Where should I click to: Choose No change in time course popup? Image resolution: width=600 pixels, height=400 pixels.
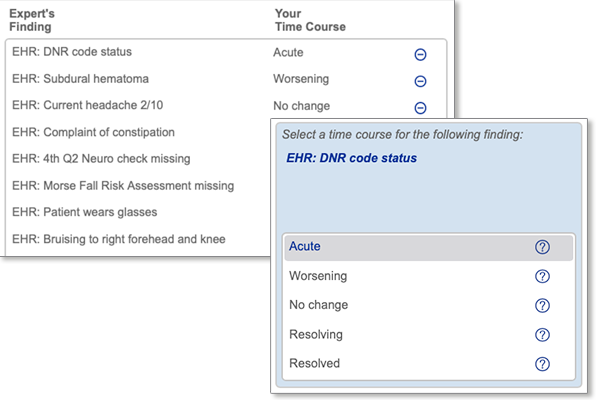(429, 305)
